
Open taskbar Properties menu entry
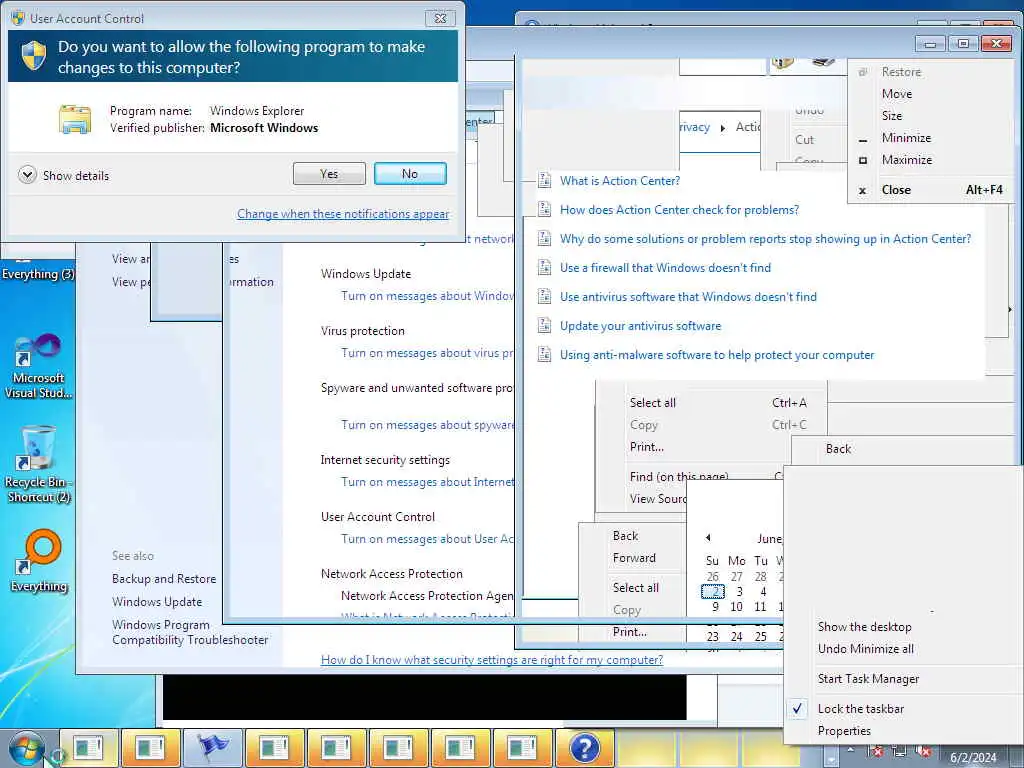click(844, 731)
